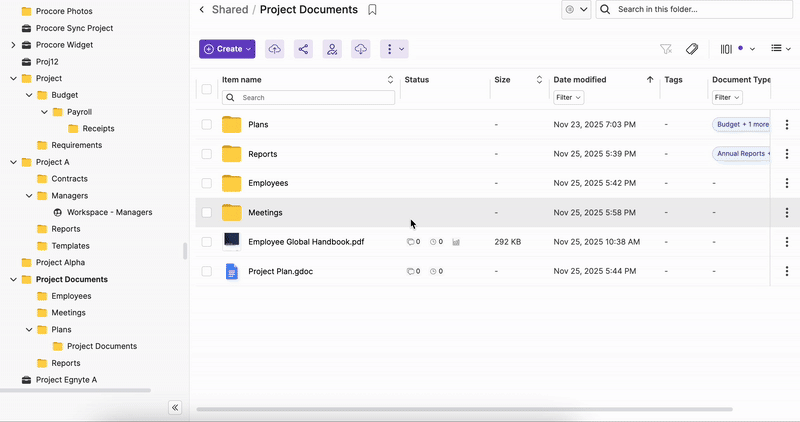Click the versions clock icon on Project Plan.gdoc

(x=436, y=271)
